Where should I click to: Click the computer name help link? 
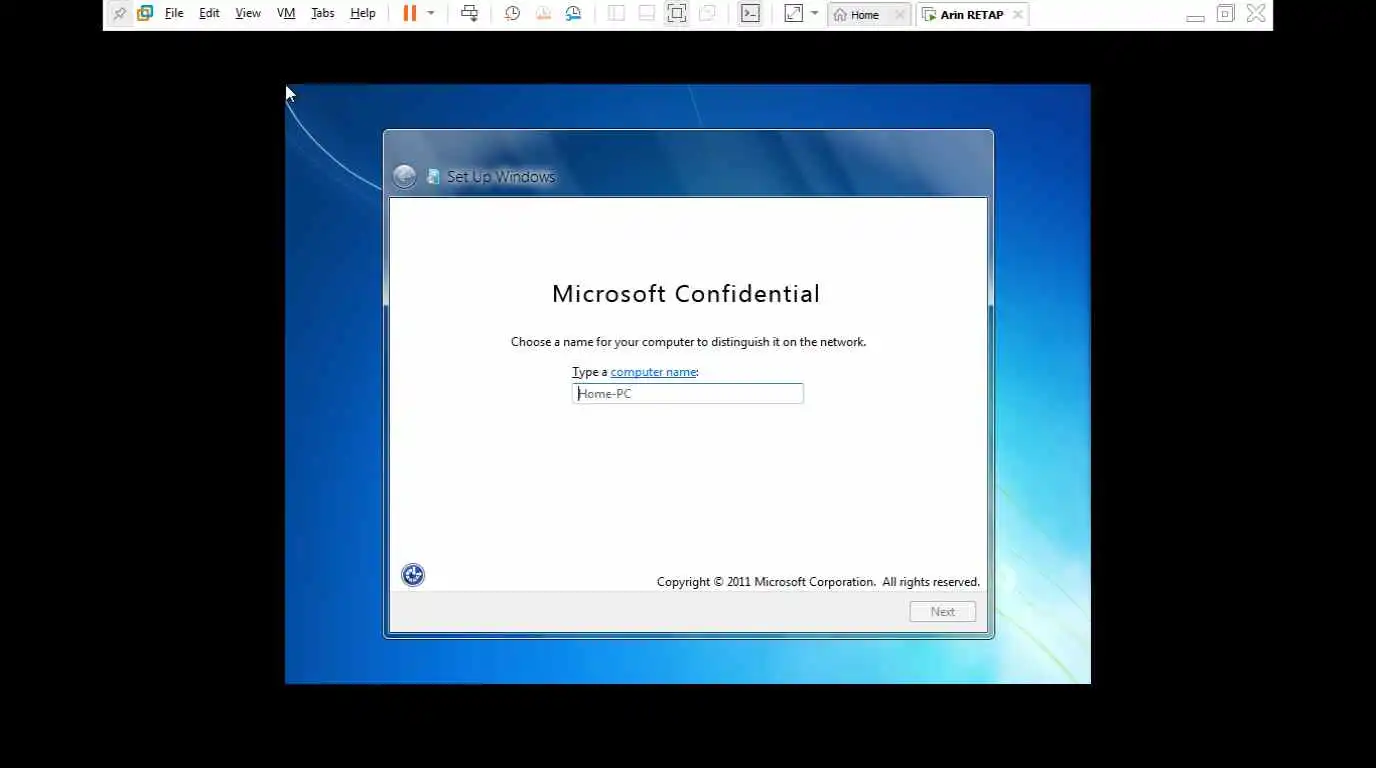(653, 372)
